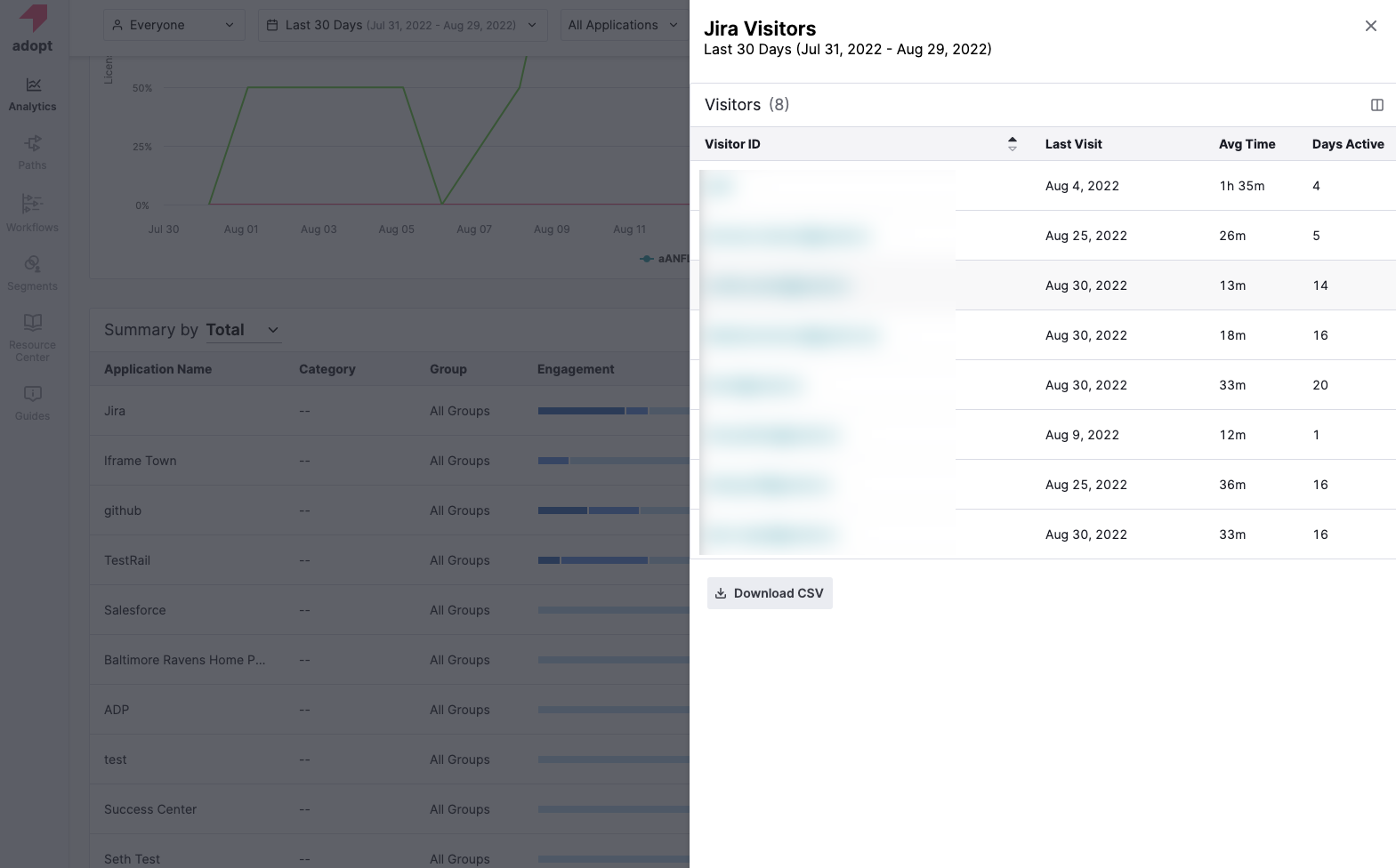
Task: Select the visitor row with 20 days active
Action: [x=1043, y=385]
